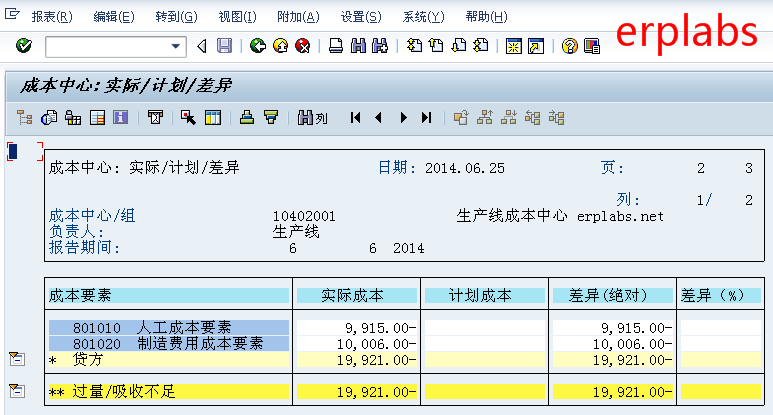This screenshot has width=773, height=415.
Task: Go to first column with report toolbar arrow
Action: click(355, 118)
